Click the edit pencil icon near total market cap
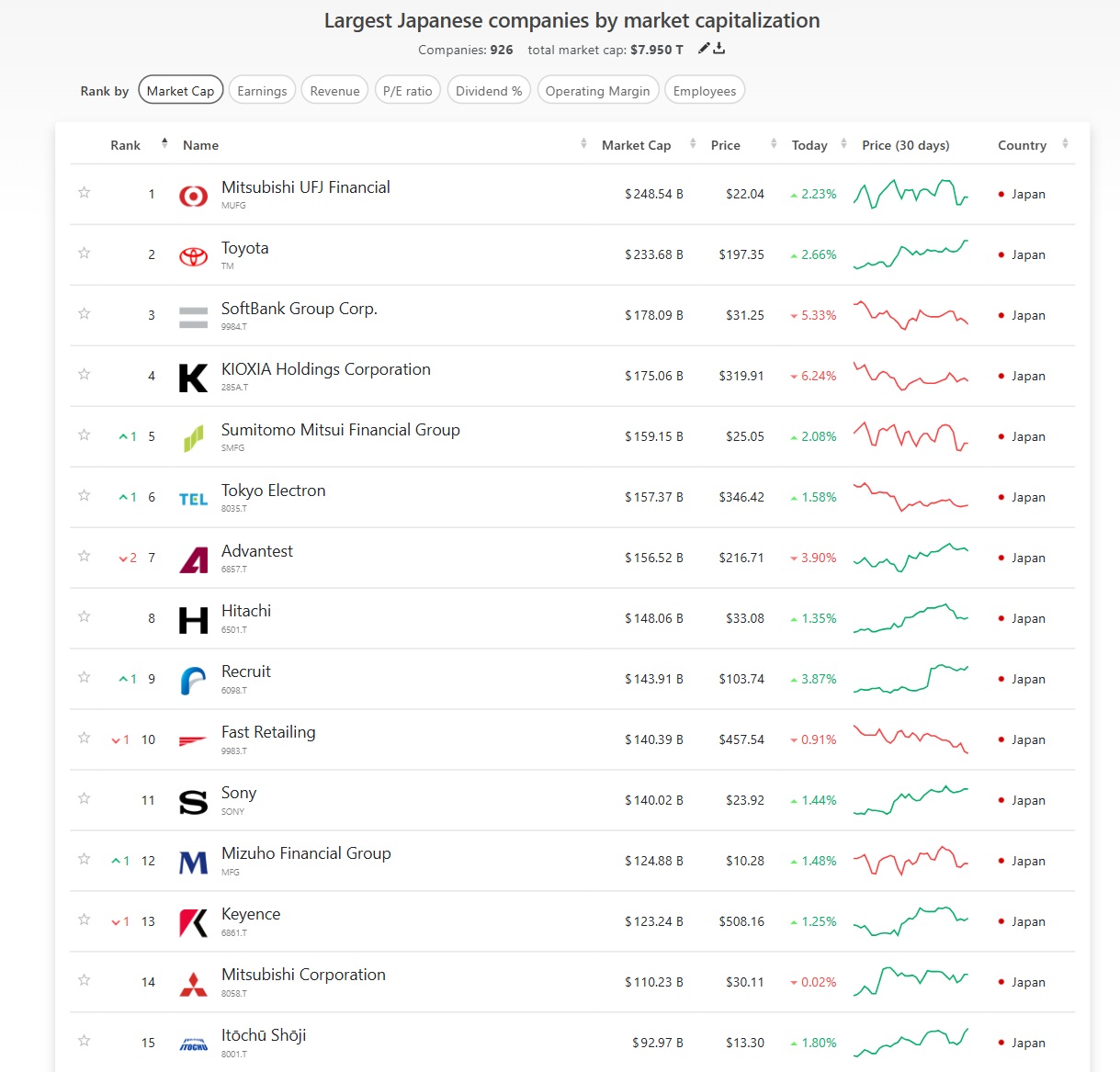This screenshot has height=1072, width=1120. (704, 49)
